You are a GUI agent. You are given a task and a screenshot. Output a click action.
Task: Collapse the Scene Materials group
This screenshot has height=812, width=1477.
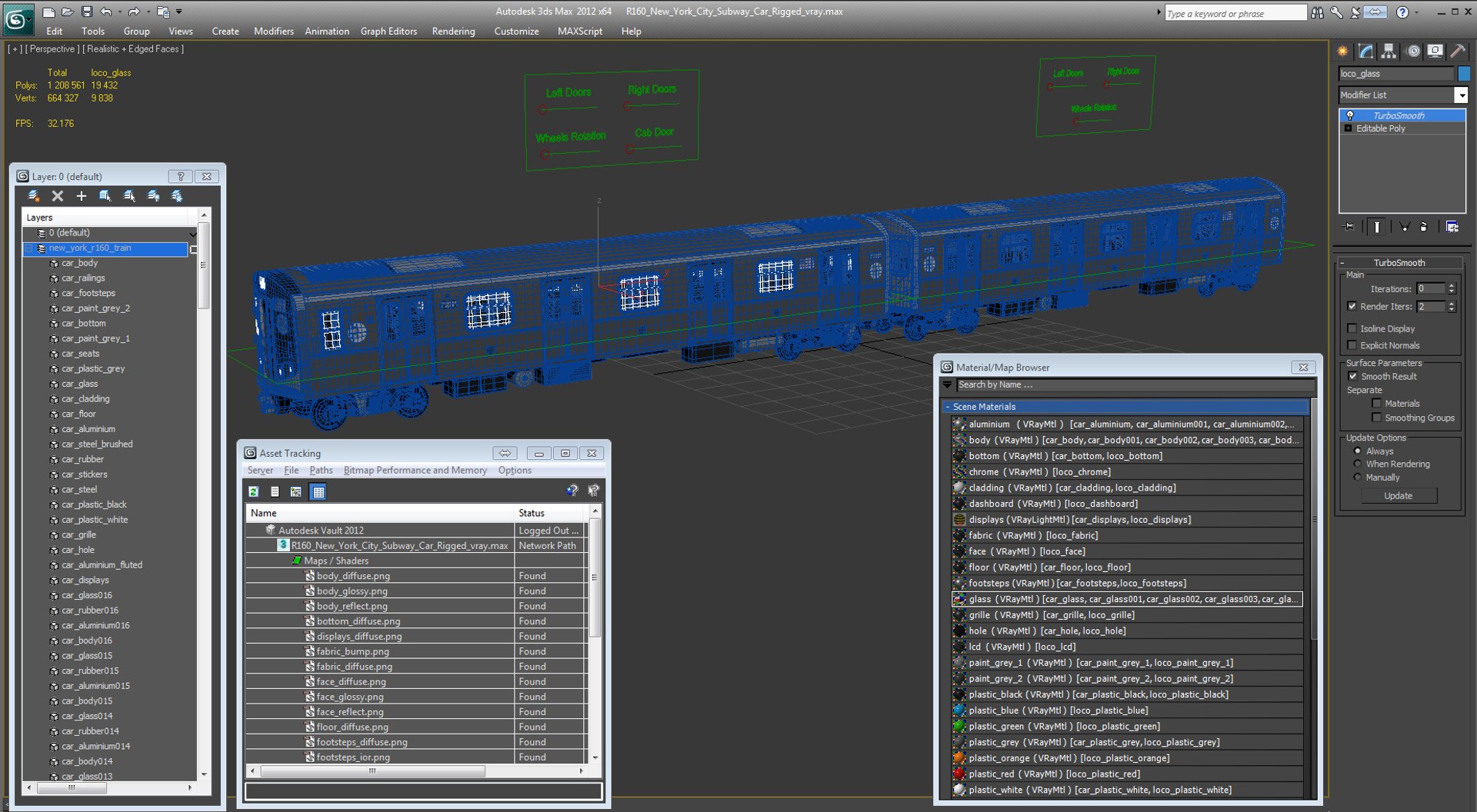pyautogui.click(x=948, y=407)
